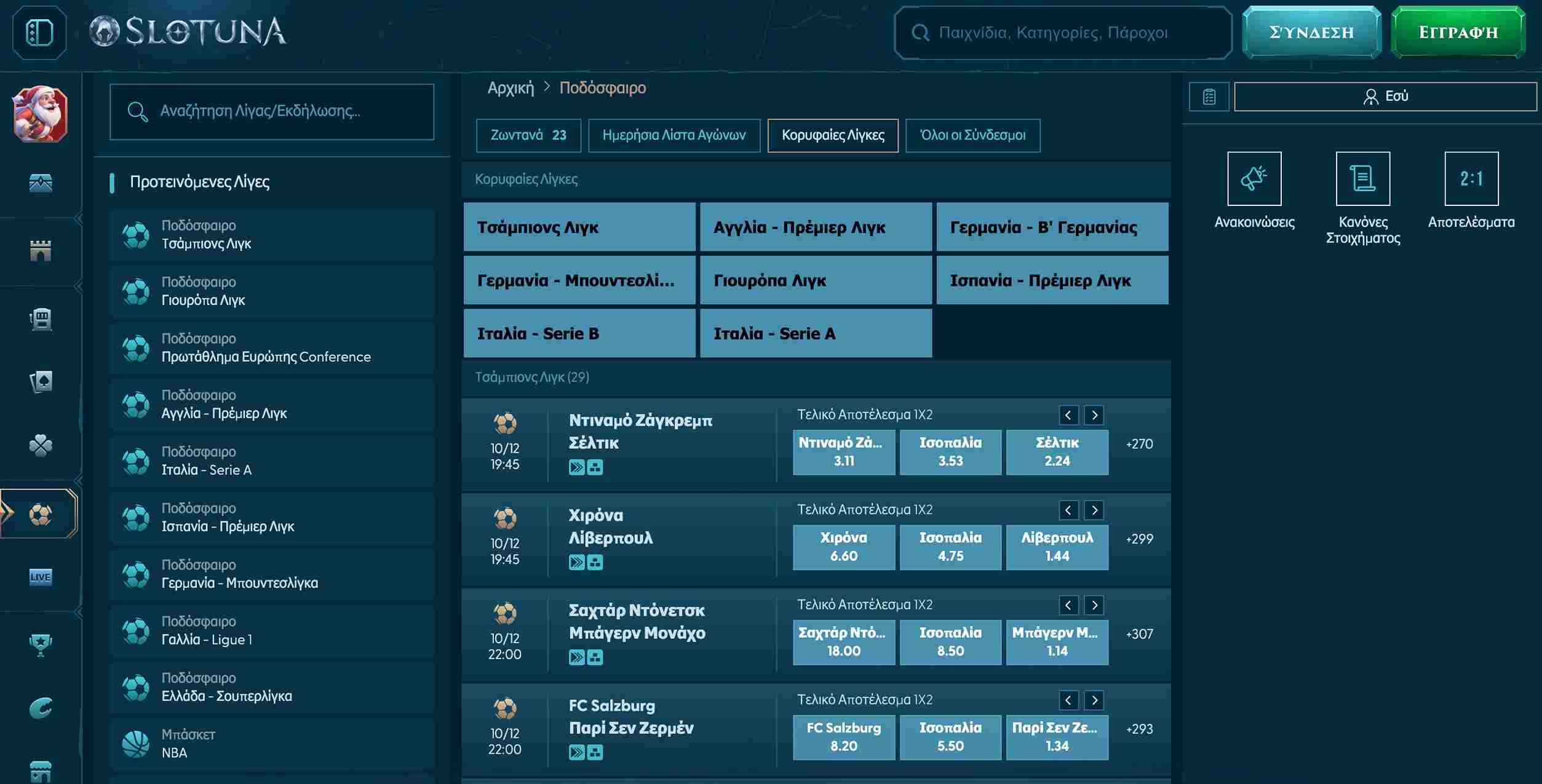Click the stats icon under Σέλτικ
This screenshot has height=784, width=1542.
click(x=595, y=467)
